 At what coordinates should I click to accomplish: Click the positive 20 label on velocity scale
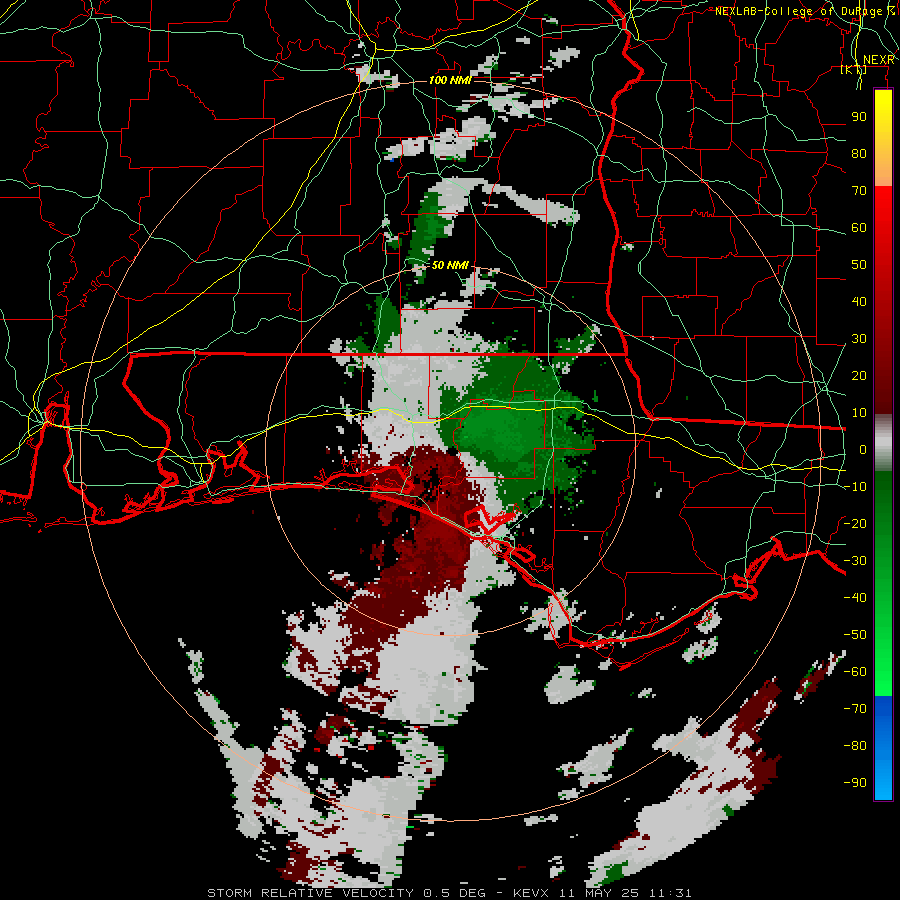(859, 375)
